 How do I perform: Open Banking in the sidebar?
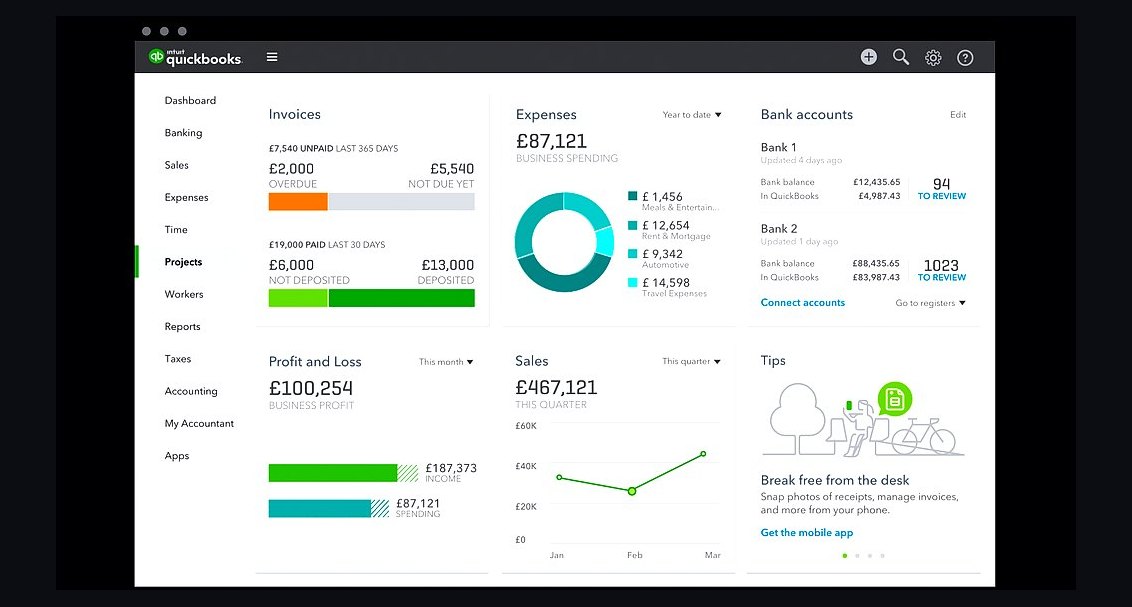[183, 133]
